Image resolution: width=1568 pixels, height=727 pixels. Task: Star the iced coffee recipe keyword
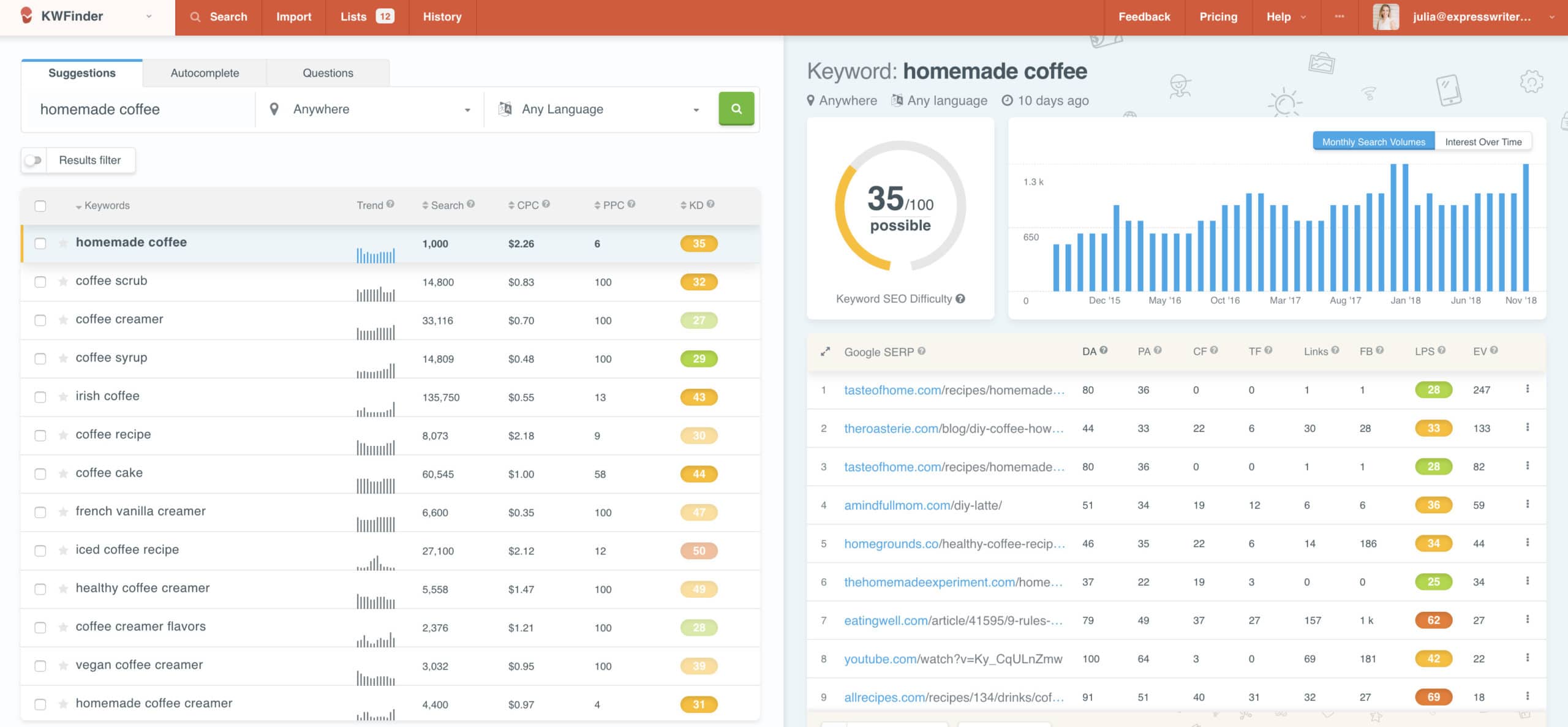[x=63, y=550]
